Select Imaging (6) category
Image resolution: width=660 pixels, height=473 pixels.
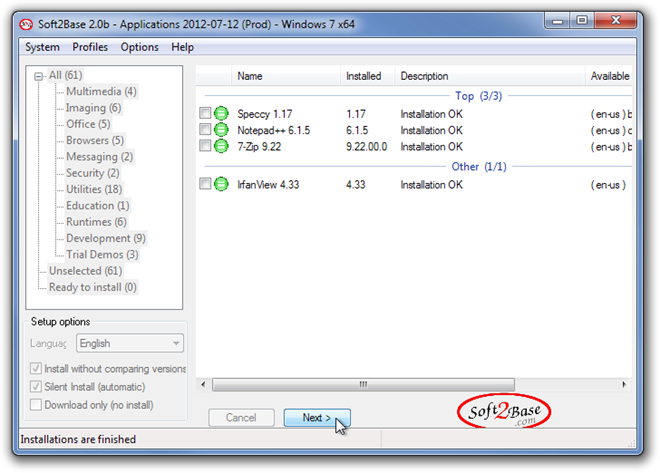tap(93, 108)
